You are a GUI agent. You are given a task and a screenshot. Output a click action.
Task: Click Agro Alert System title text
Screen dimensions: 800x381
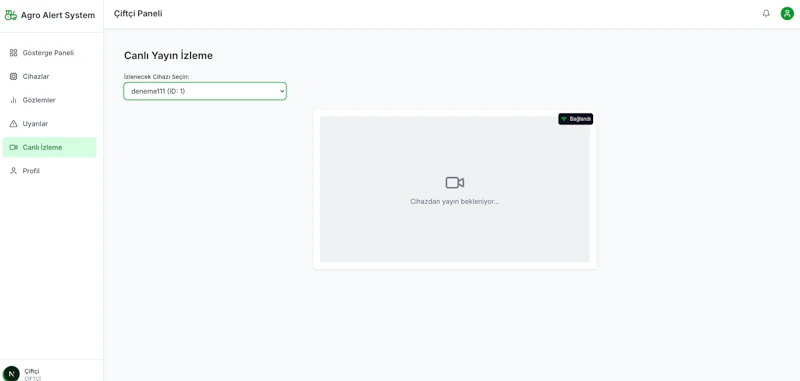click(x=58, y=15)
